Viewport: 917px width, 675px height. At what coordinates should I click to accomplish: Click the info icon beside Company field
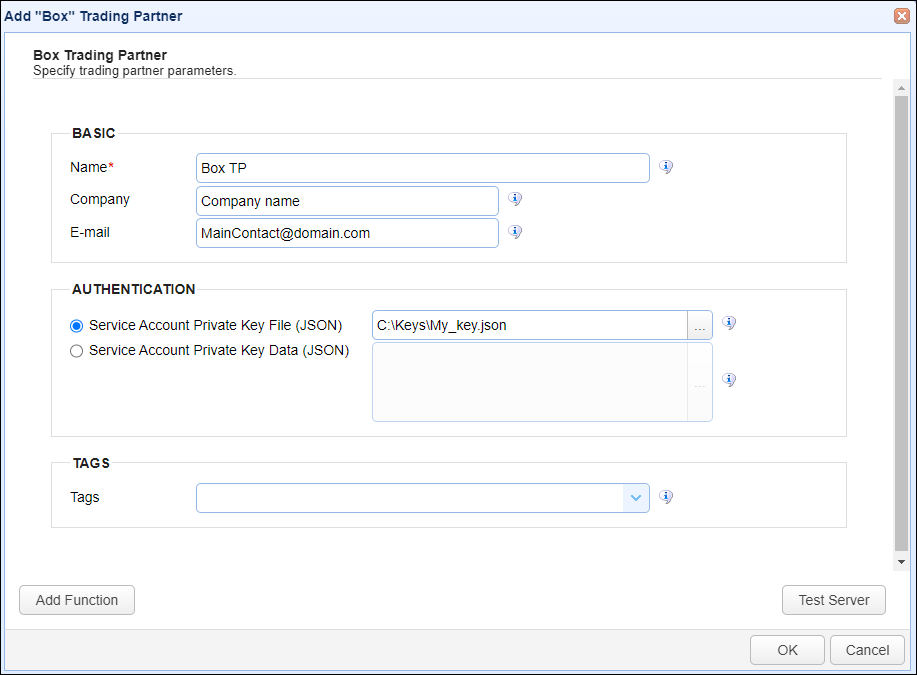515,199
